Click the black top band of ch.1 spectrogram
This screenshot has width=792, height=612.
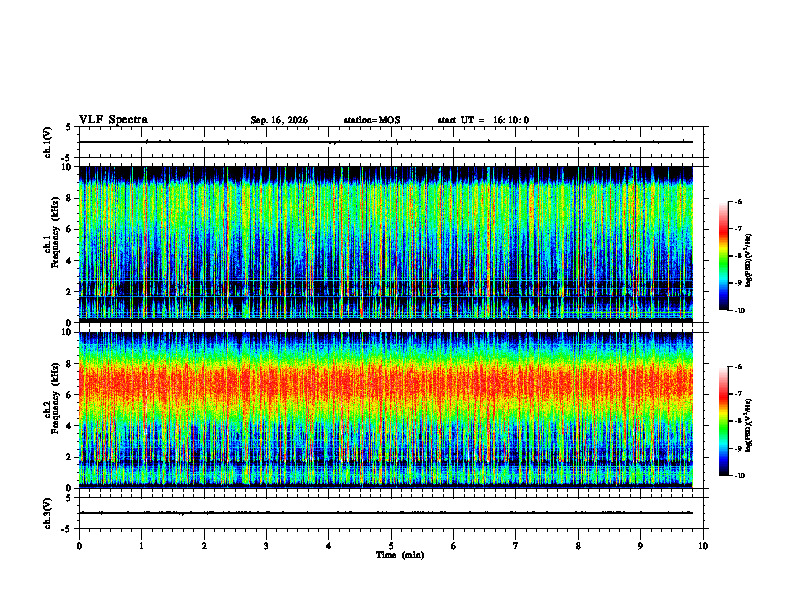[386, 173]
